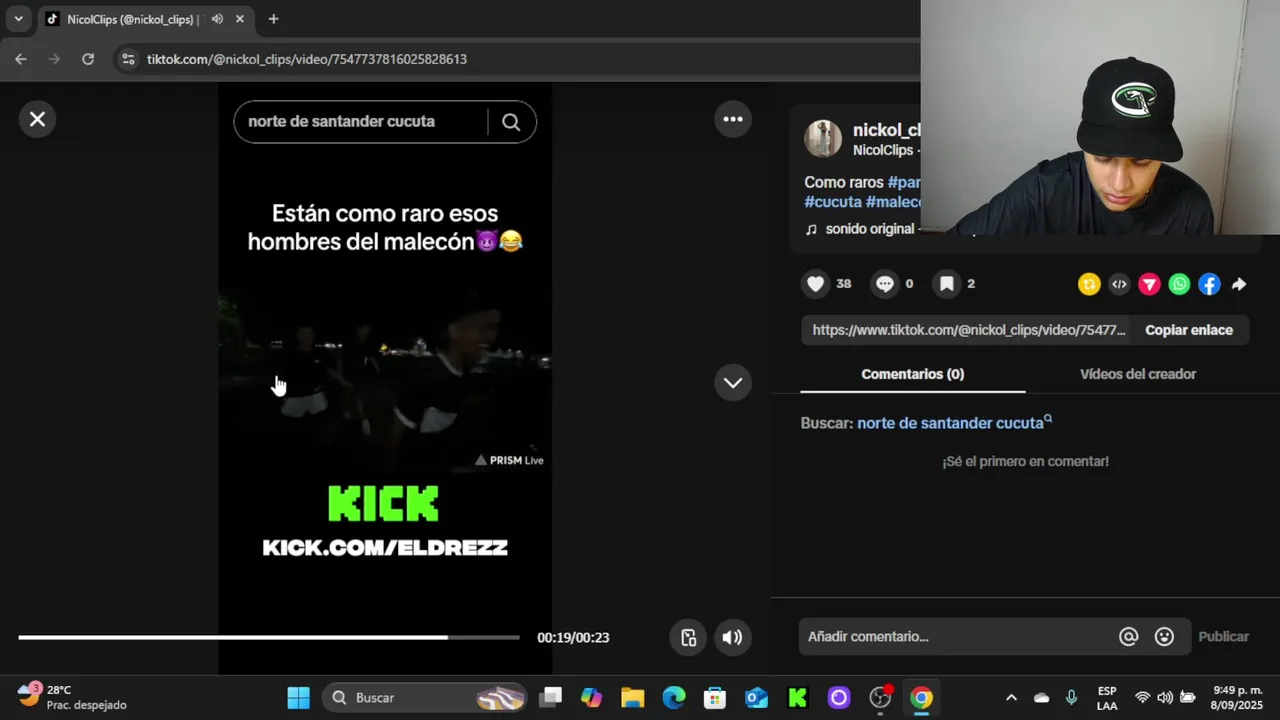Screen dimensions: 1280x720
Task: Close the NicolClips browser tab
Action: pos(240,19)
